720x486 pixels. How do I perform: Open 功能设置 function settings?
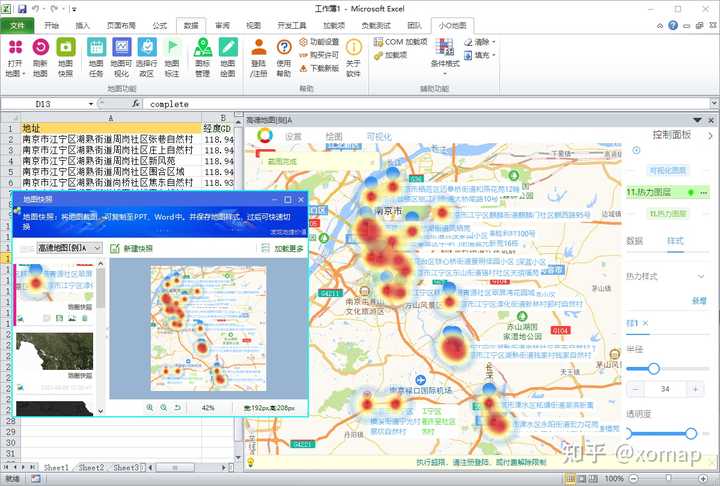tap(319, 42)
